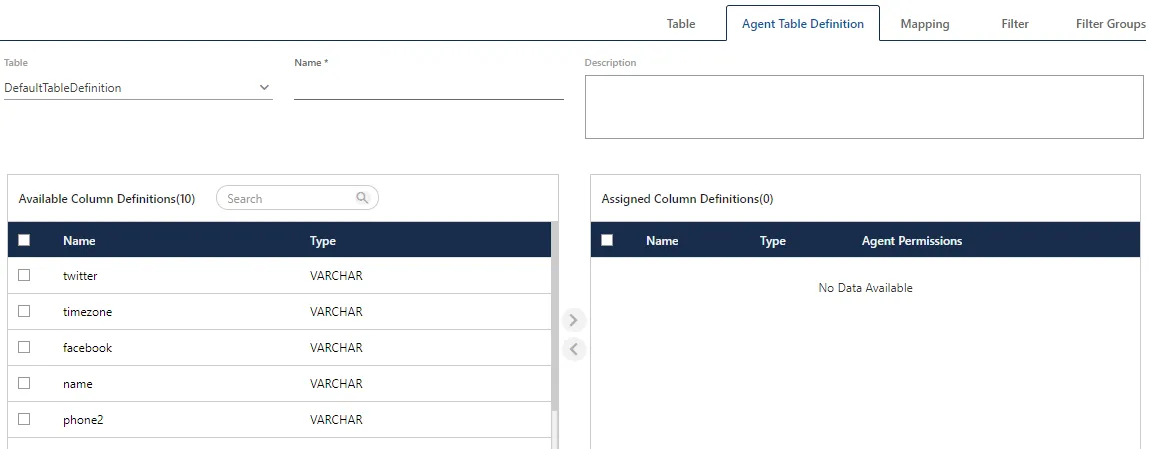Click Available Column Definitions(10) heading

tap(107, 198)
